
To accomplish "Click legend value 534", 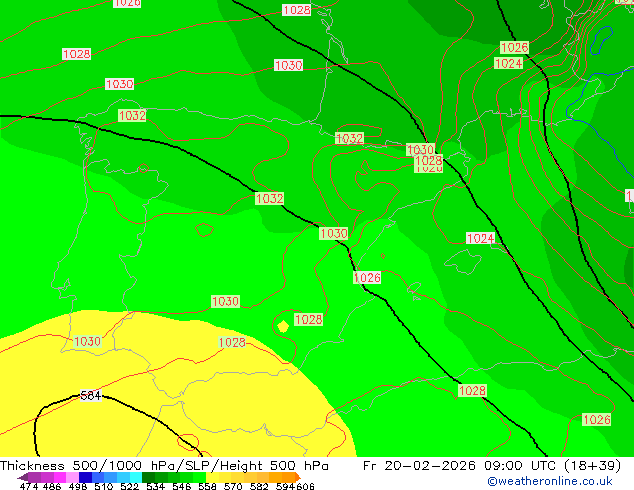I will [x=155, y=486].
